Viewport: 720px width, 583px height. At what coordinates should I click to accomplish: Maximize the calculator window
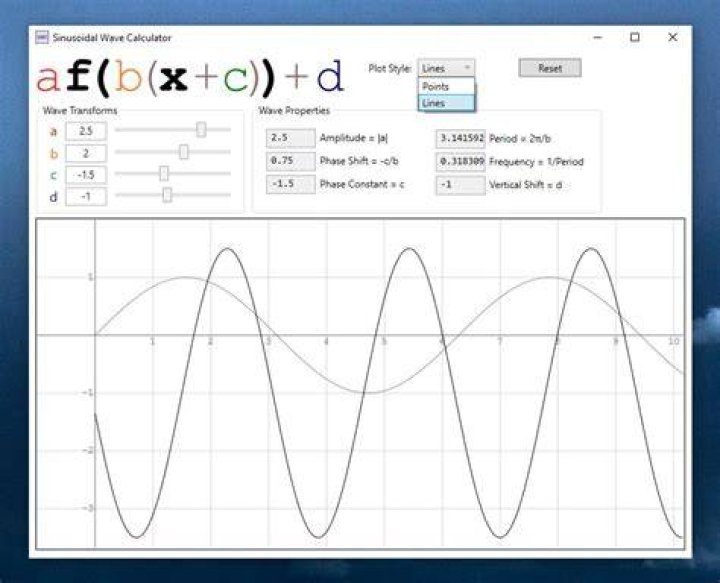(x=635, y=38)
